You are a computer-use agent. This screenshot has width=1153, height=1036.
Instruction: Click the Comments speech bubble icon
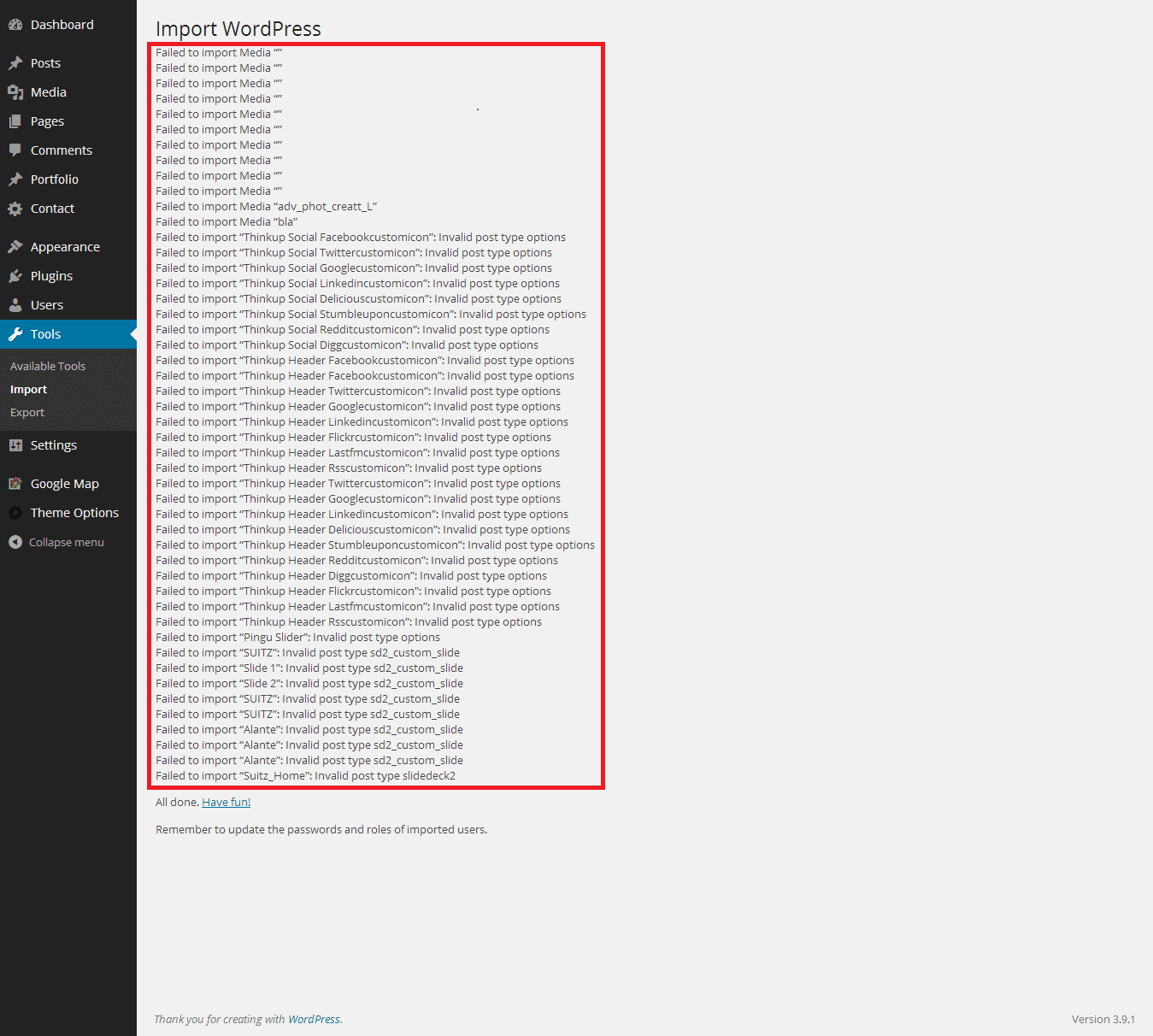[x=15, y=150]
